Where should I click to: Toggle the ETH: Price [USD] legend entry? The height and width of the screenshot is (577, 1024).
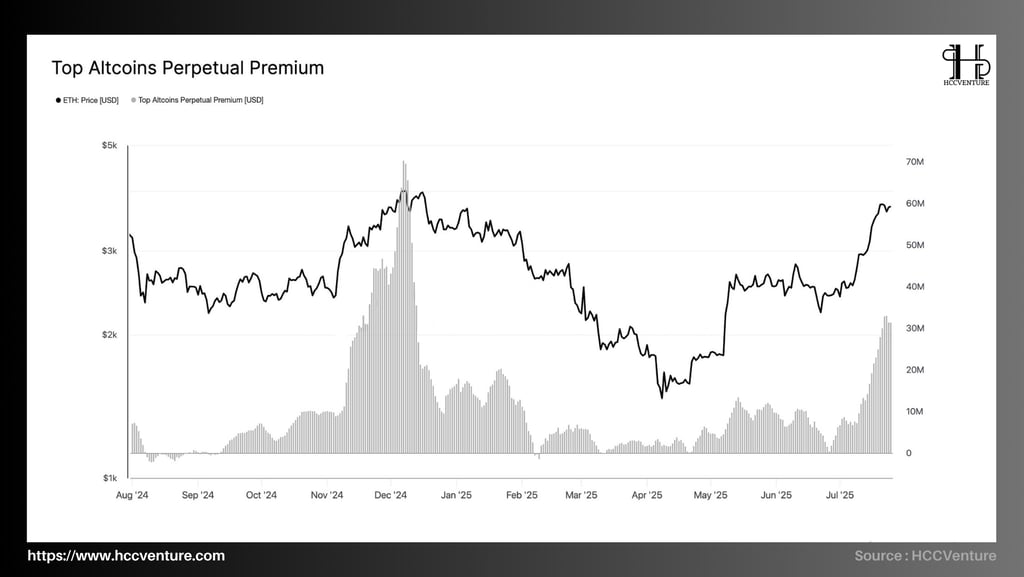[x=88, y=101]
